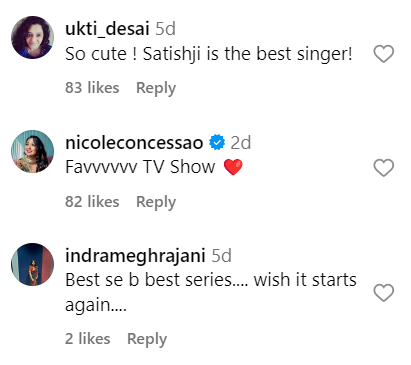View the 83 likes on ukti_desai's comment
The height and width of the screenshot is (365, 411).
click(92, 88)
